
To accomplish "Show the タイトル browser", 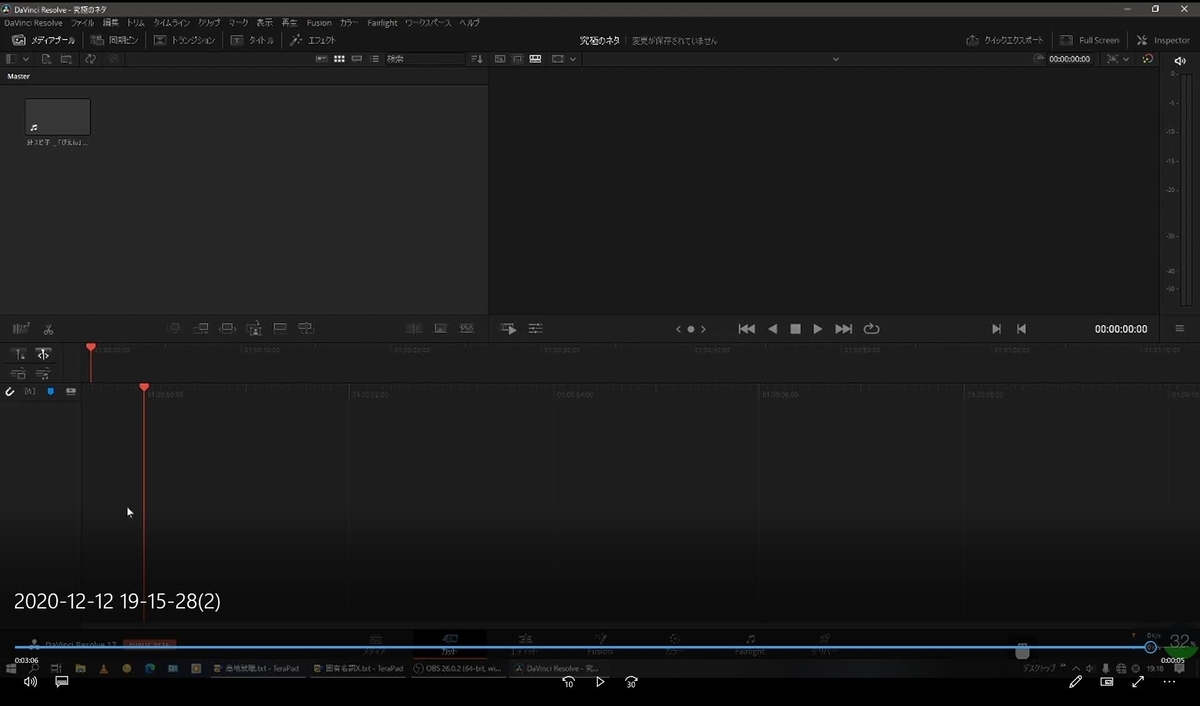I will pos(252,40).
